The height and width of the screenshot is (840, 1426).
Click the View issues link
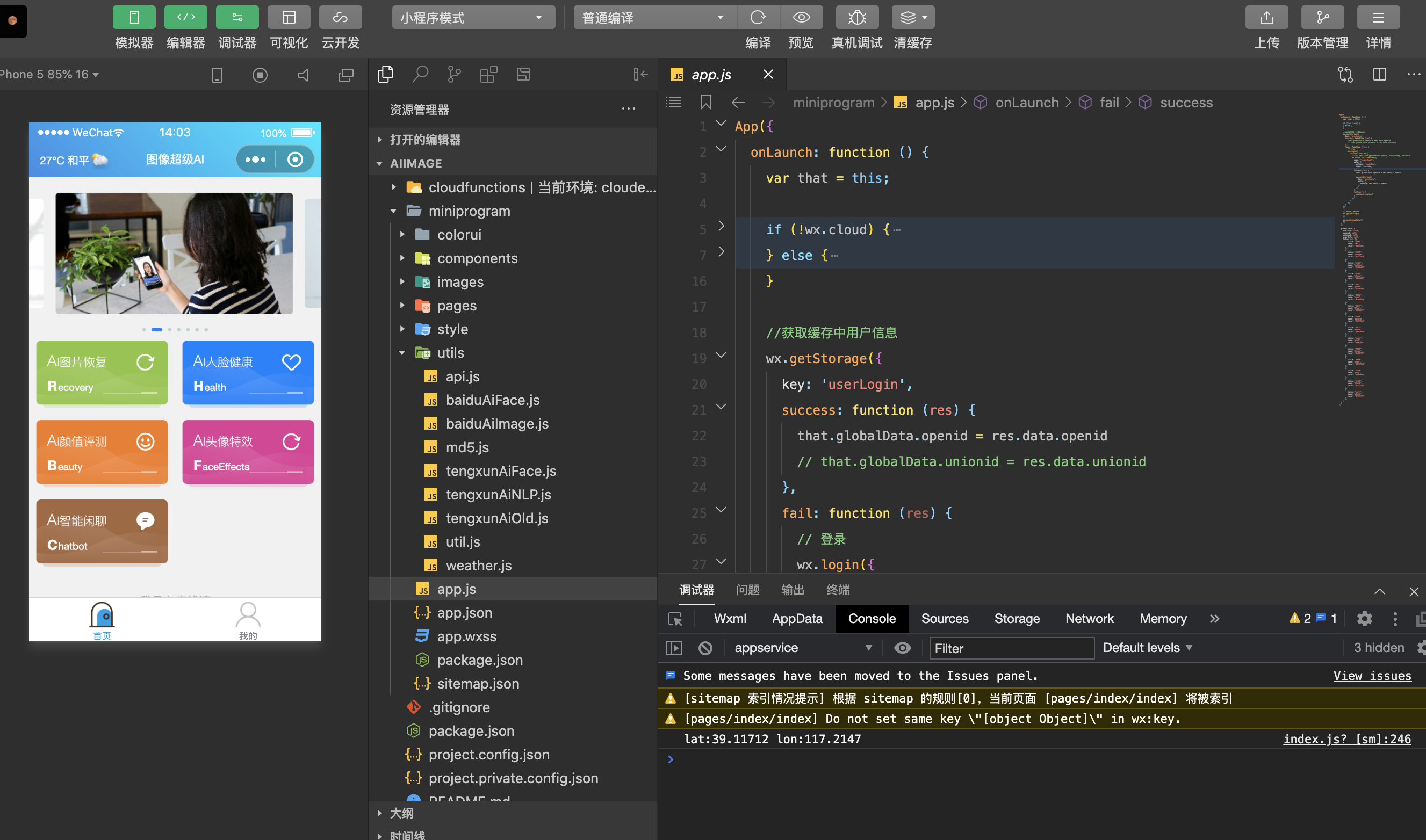click(1371, 675)
